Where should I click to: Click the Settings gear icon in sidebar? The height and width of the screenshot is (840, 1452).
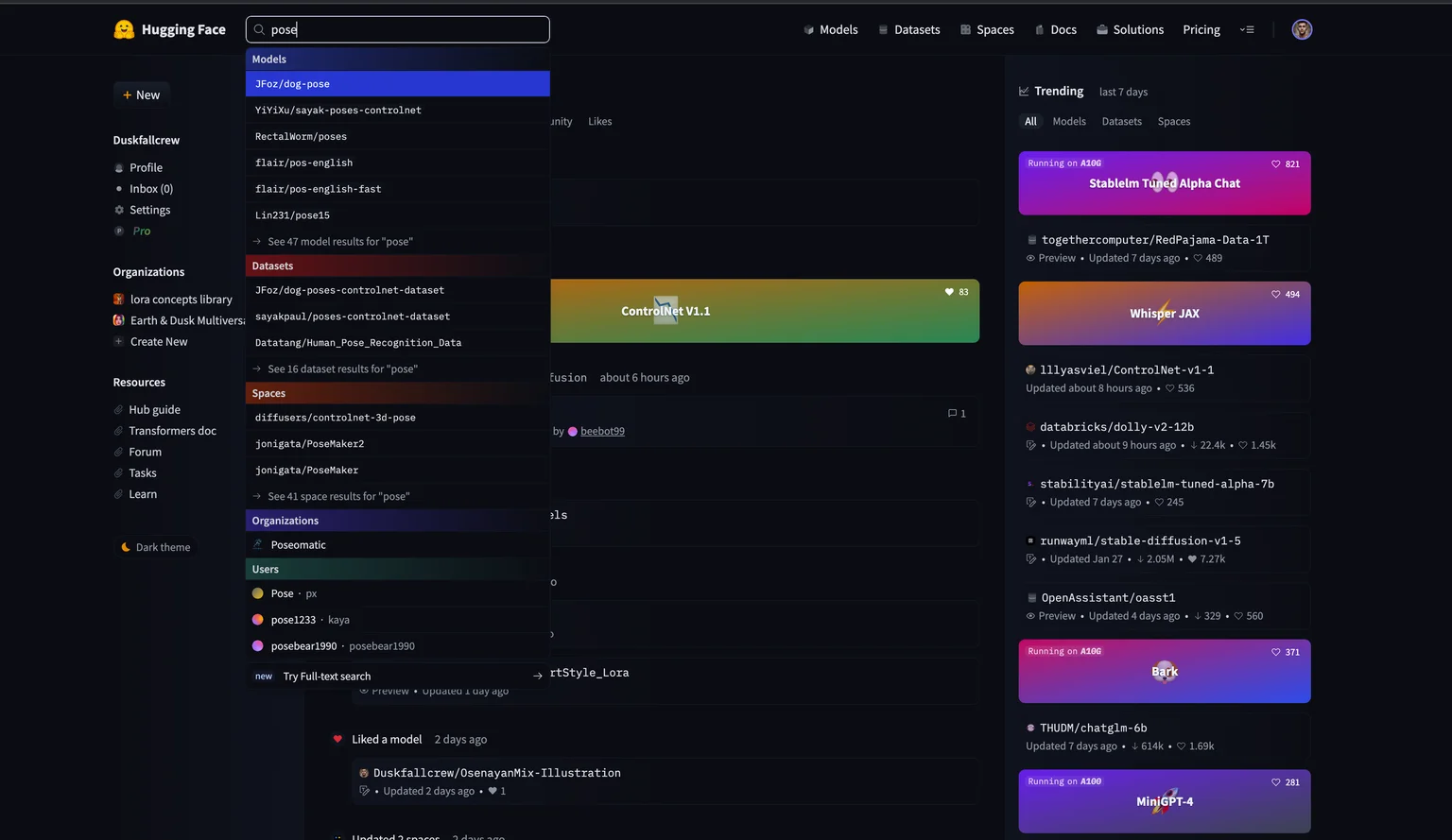119,210
